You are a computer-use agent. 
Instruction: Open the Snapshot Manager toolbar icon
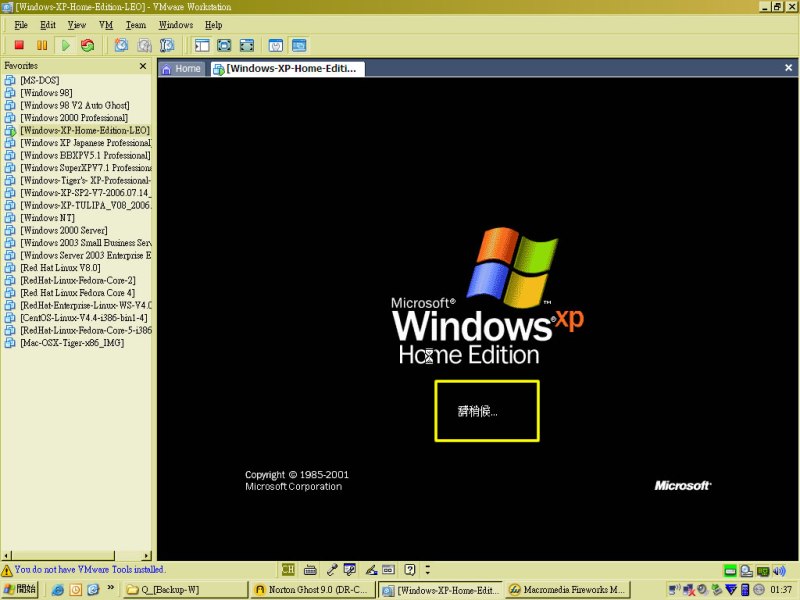point(167,45)
